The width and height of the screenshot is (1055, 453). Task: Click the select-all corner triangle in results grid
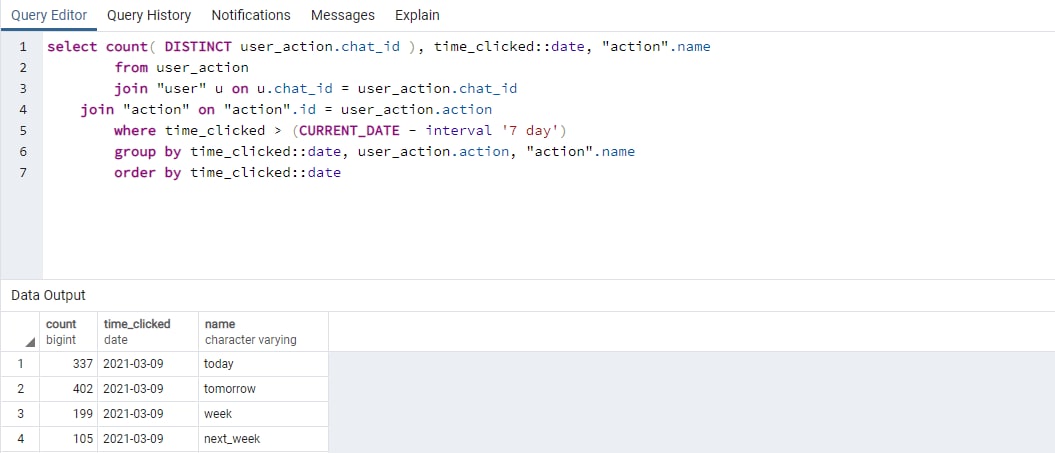[x=30, y=343]
